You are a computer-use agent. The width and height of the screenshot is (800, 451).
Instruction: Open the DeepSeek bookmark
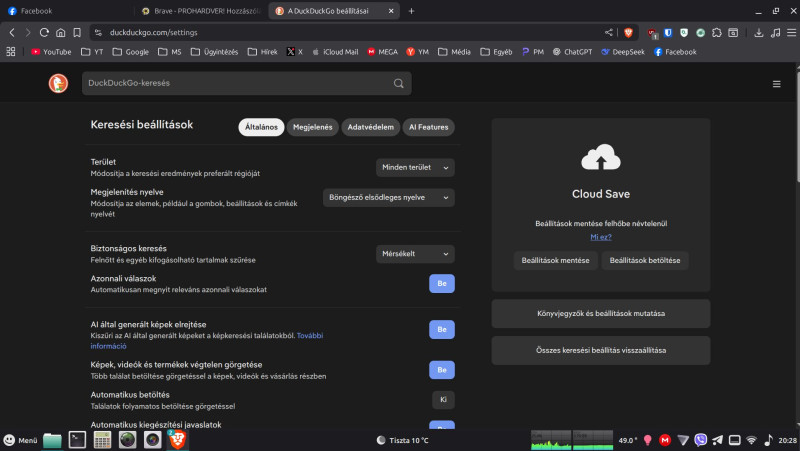(x=623, y=52)
